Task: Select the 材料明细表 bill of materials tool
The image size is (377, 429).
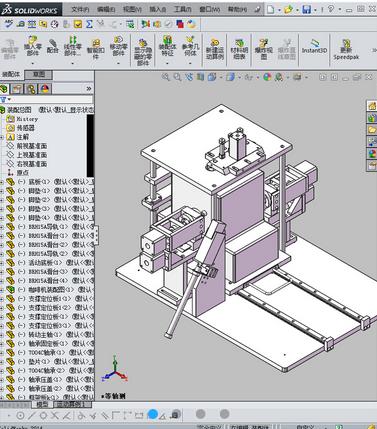Action: 239,49
